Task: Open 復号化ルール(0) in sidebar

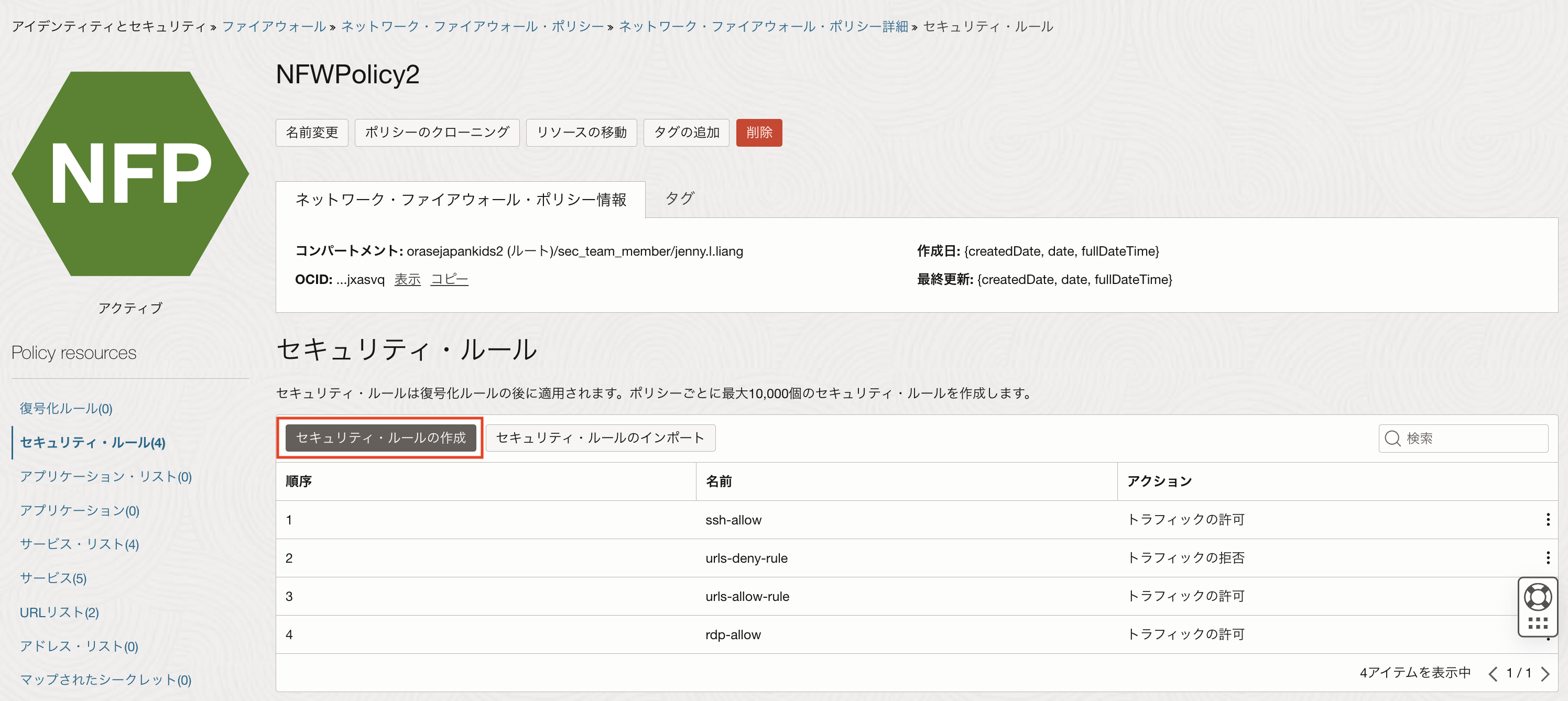Action: coord(66,408)
